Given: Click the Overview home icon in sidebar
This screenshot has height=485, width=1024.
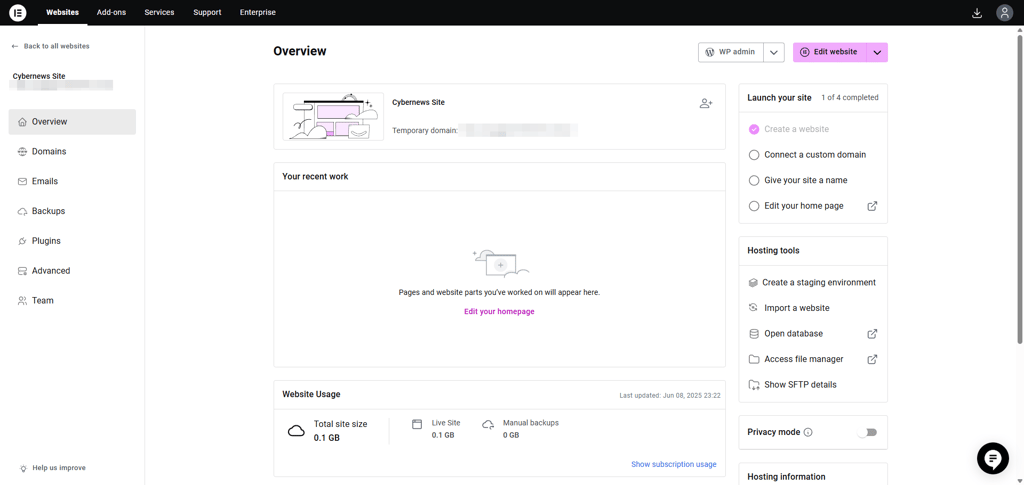Looking at the screenshot, I should coord(22,122).
